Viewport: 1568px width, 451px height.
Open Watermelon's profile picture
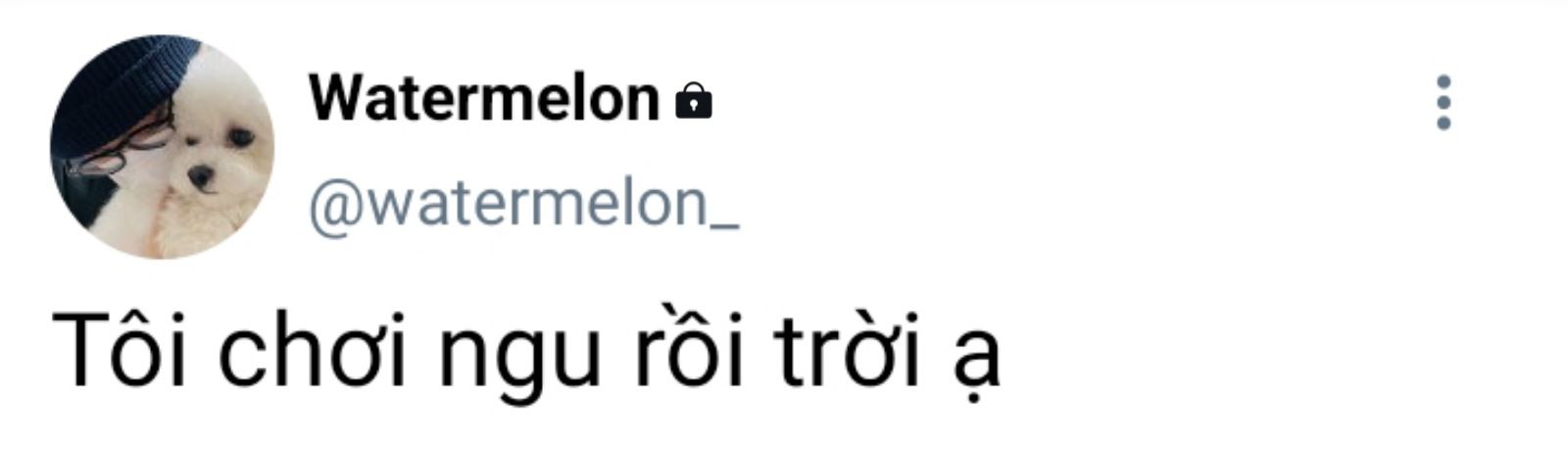click(x=163, y=147)
